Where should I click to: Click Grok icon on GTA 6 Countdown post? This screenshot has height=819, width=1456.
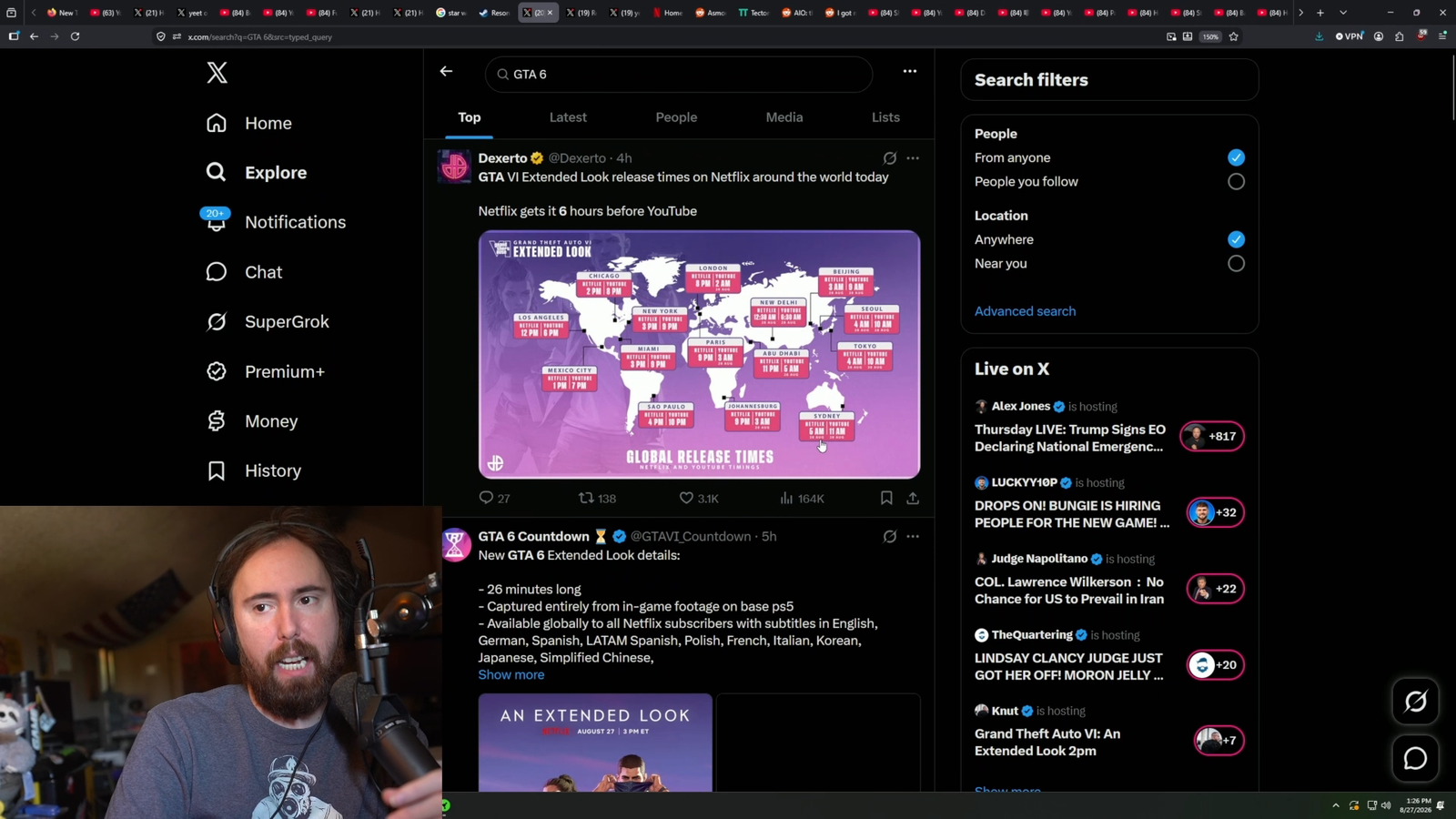pos(890,537)
